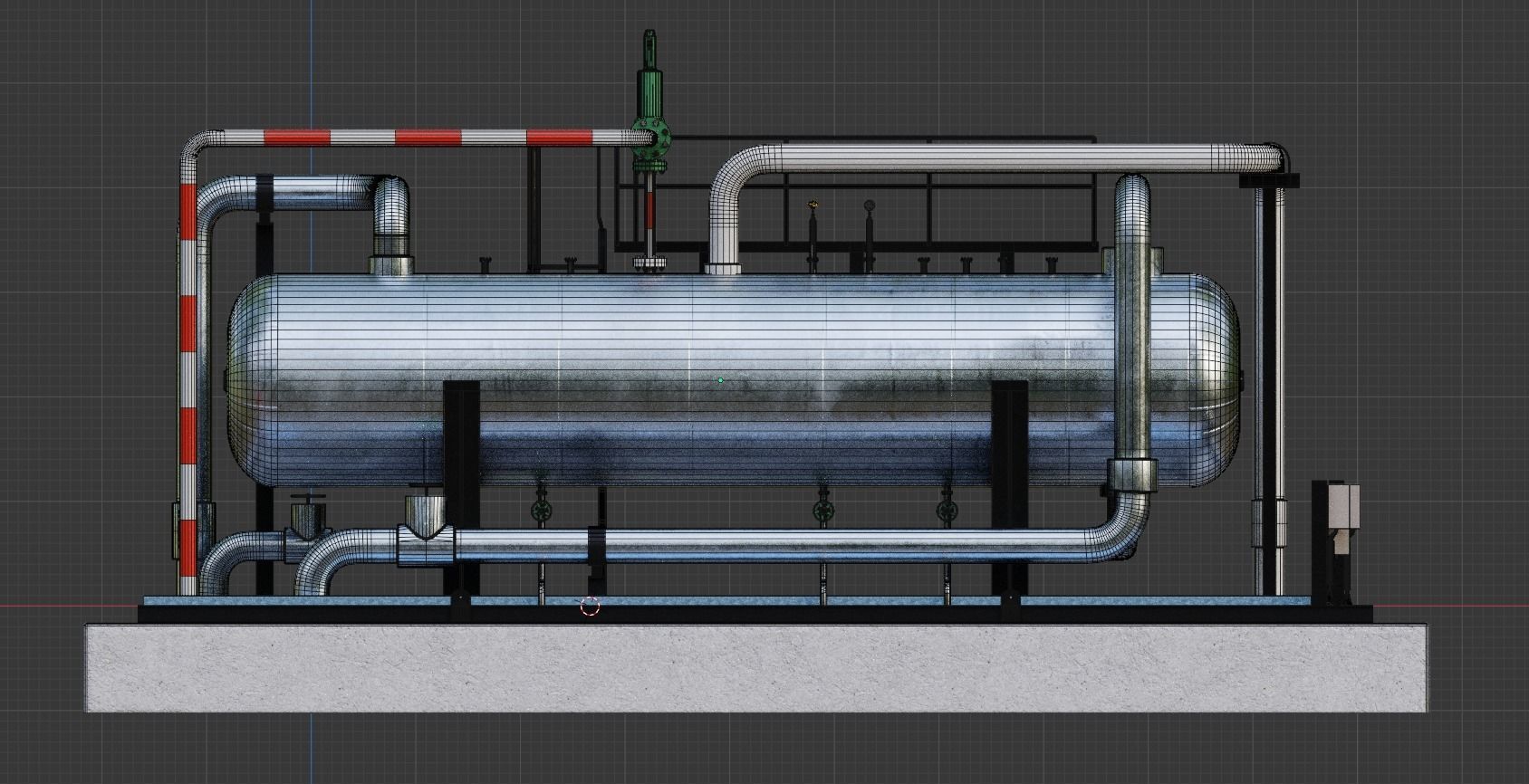
Task: Select the long lower horizontal pipe
Action: (x=770, y=546)
